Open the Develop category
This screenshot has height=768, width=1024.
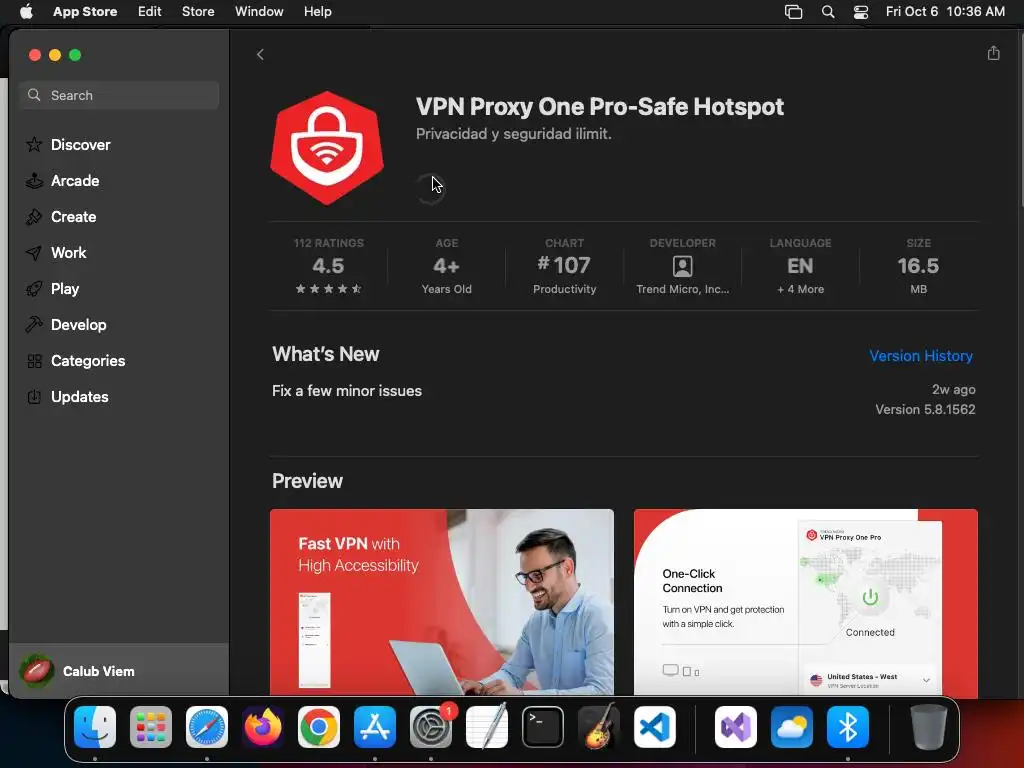click(x=65, y=325)
